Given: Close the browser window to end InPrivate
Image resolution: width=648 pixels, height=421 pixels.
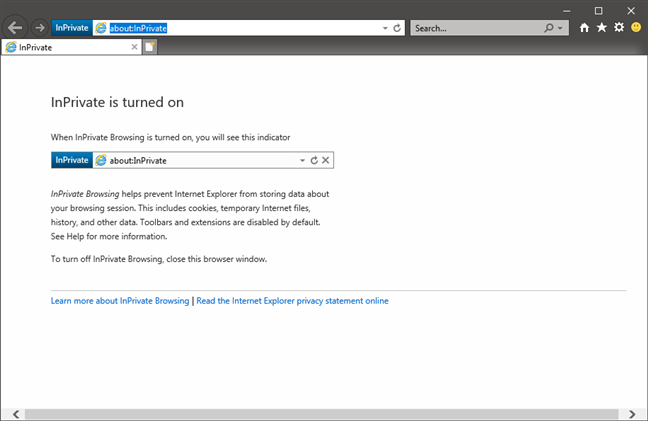Looking at the screenshot, I should 631,11.
